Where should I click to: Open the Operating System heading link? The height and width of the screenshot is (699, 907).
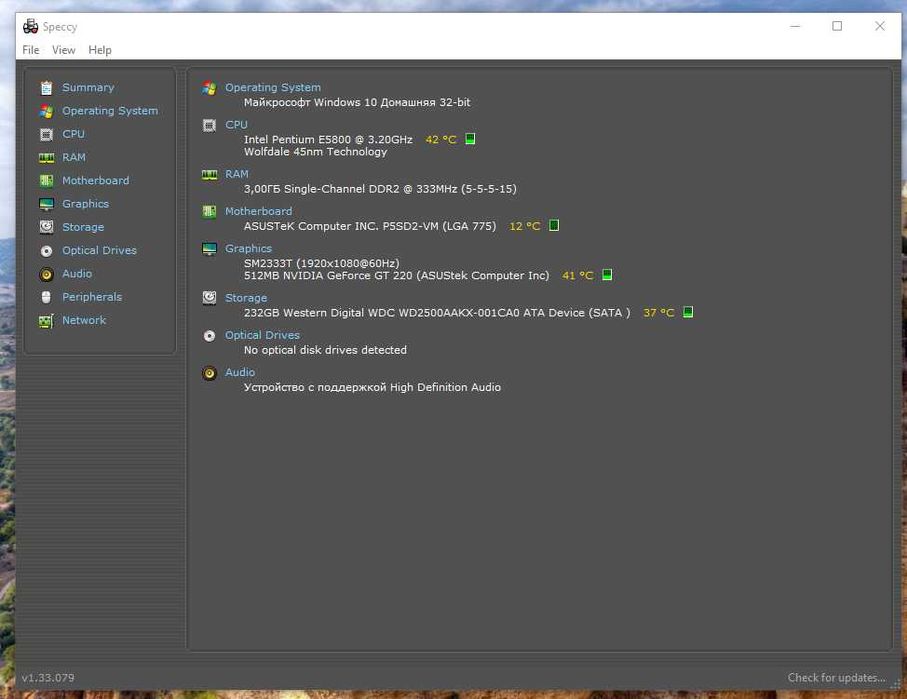pyautogui.click(x=272, y=87)
